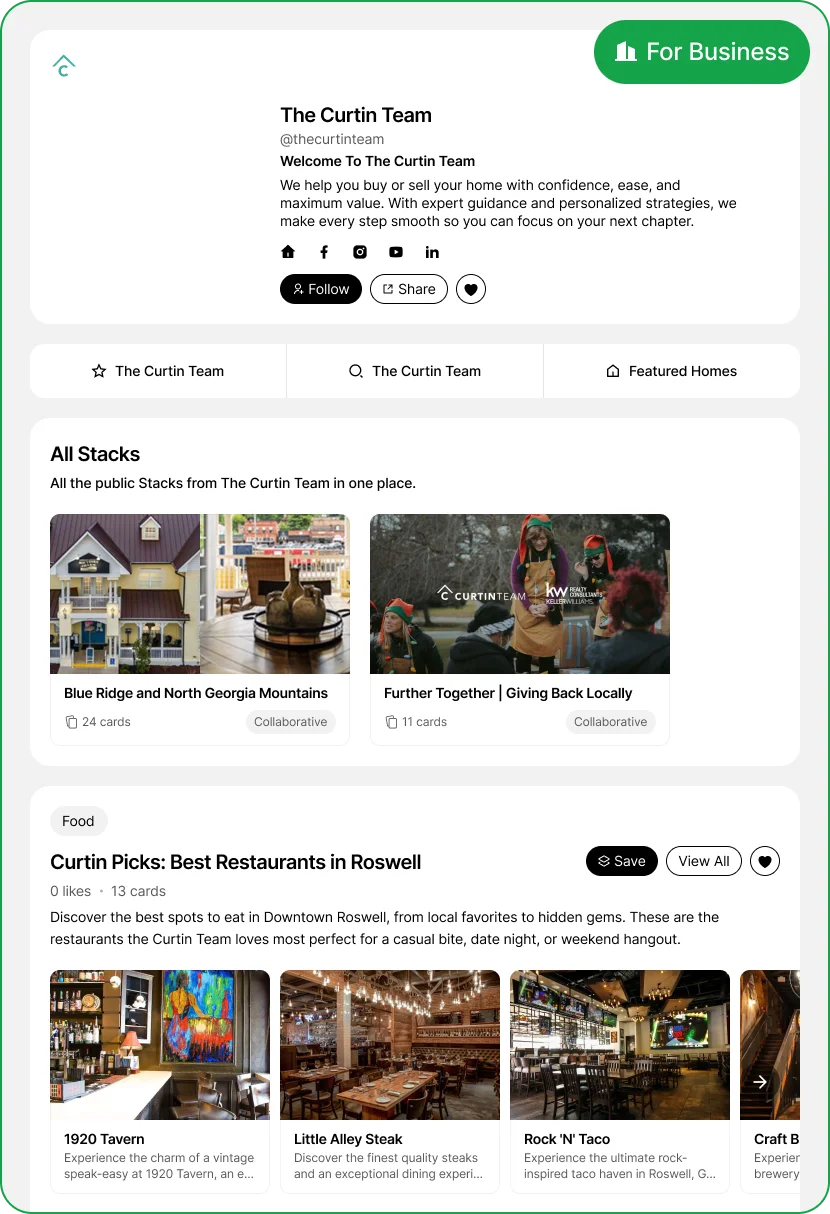Select the search-icon The Curtin Team tab
The height and width of the screenshot is (1214, 830).
pos(415,371)
